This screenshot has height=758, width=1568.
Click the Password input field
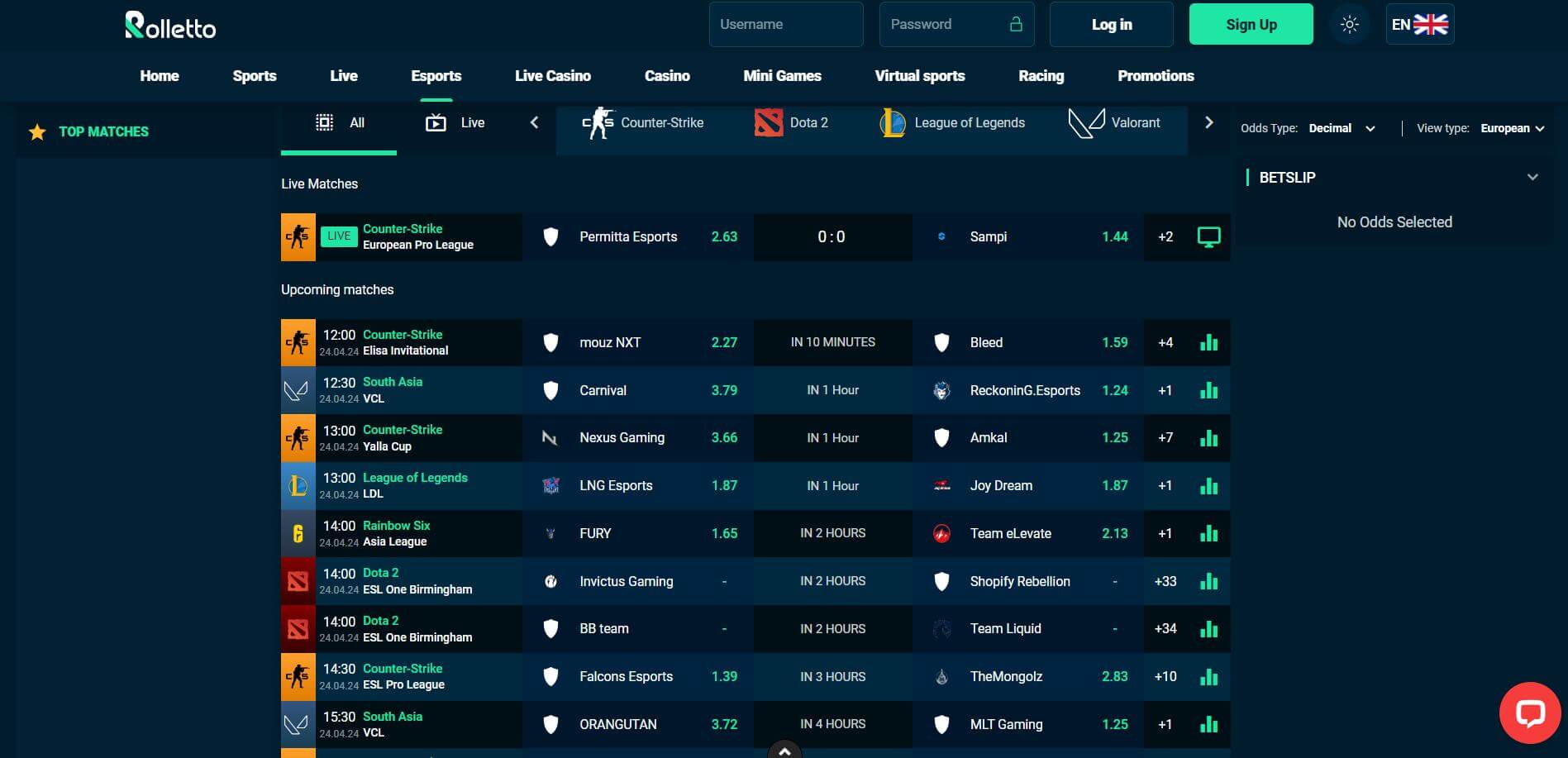pos(956,24)
